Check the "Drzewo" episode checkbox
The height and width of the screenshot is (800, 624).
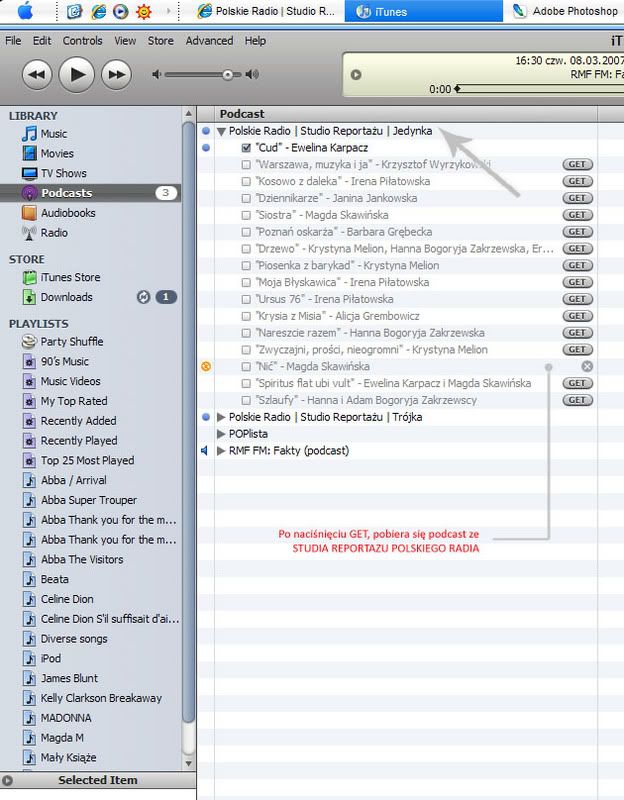coord(246,249)
